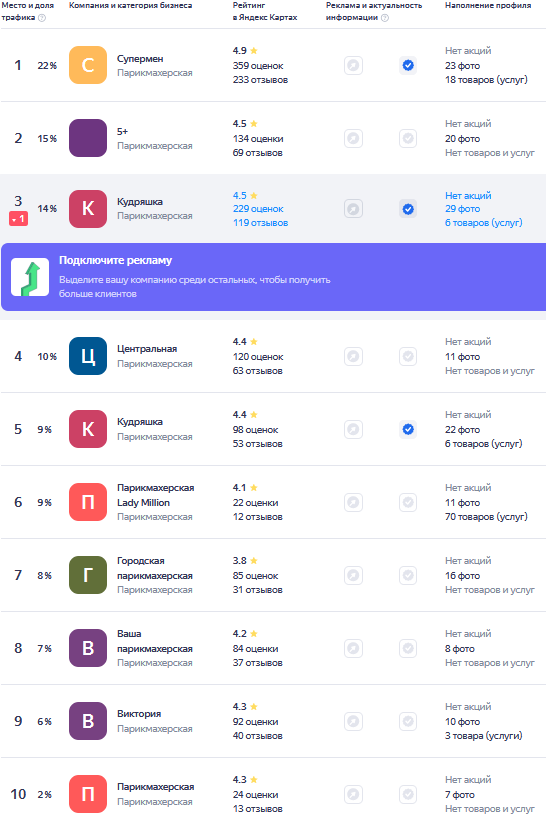The width and height of the screenshot is (546, 825).
Task: Select the Виктория company name
Action: [139, 714]
